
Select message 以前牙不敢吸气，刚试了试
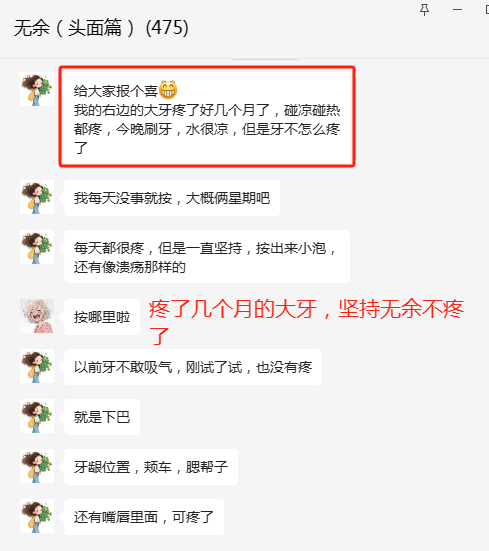(193, 367)
